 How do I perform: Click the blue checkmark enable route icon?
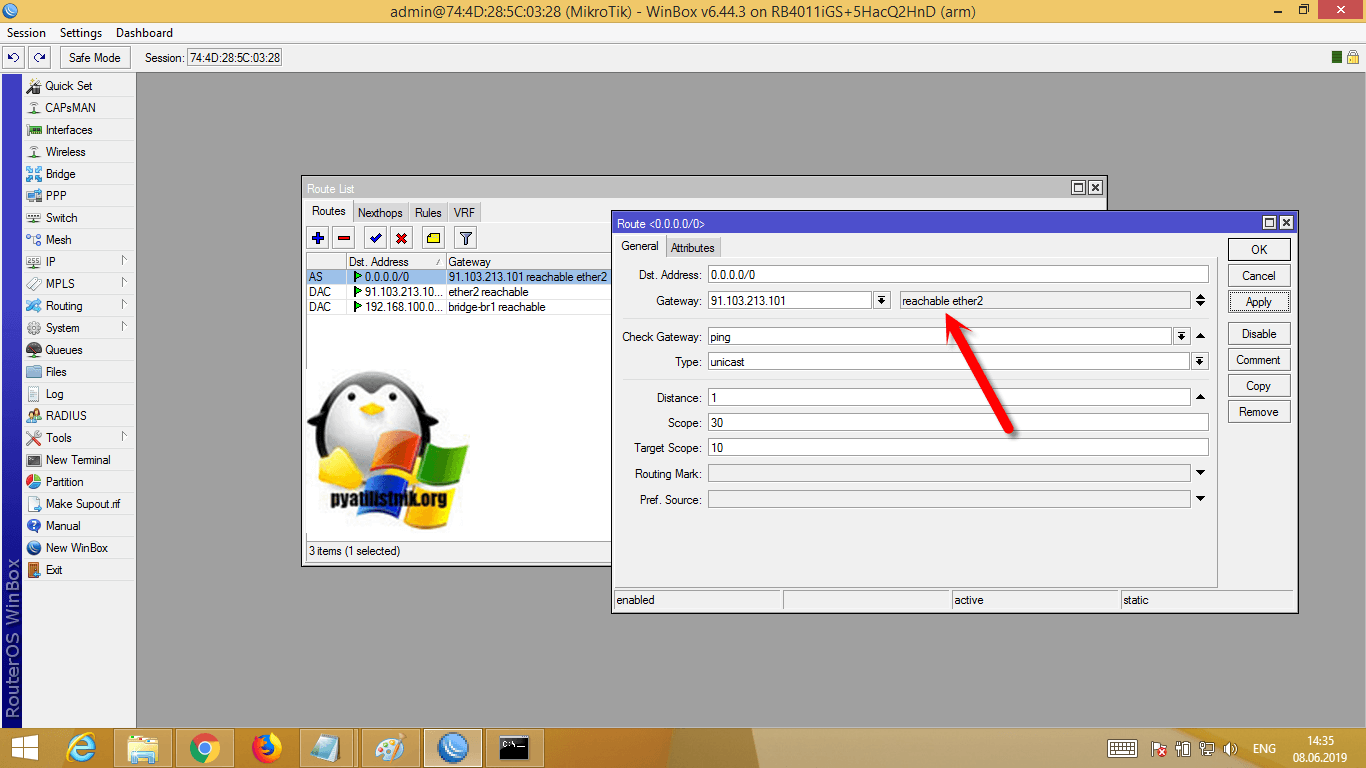(x=375, y=238)
